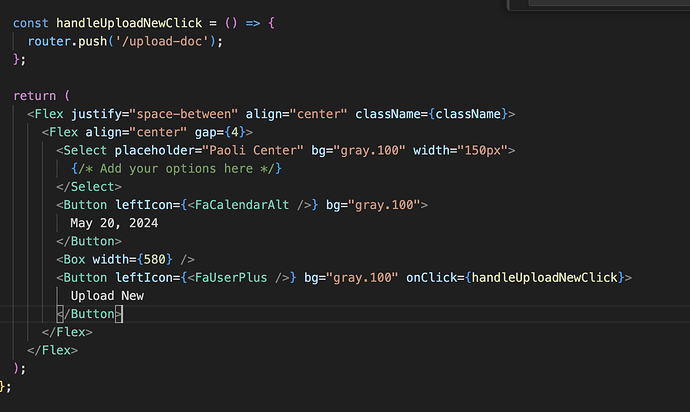Click the opening <Select tag name

(85, 151)
